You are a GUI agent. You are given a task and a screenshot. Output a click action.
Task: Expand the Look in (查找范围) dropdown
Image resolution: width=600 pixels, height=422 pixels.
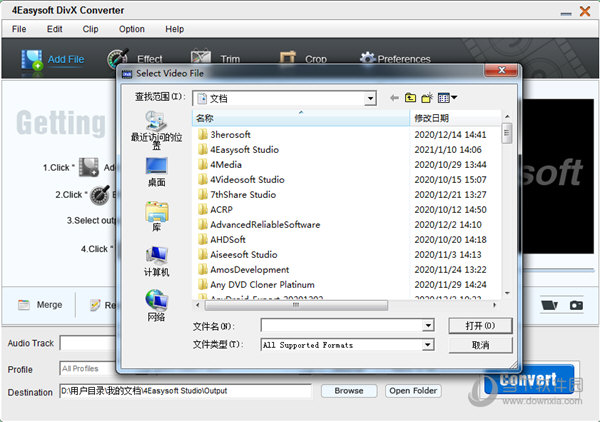pyautogui.click(x=370, y=99)
